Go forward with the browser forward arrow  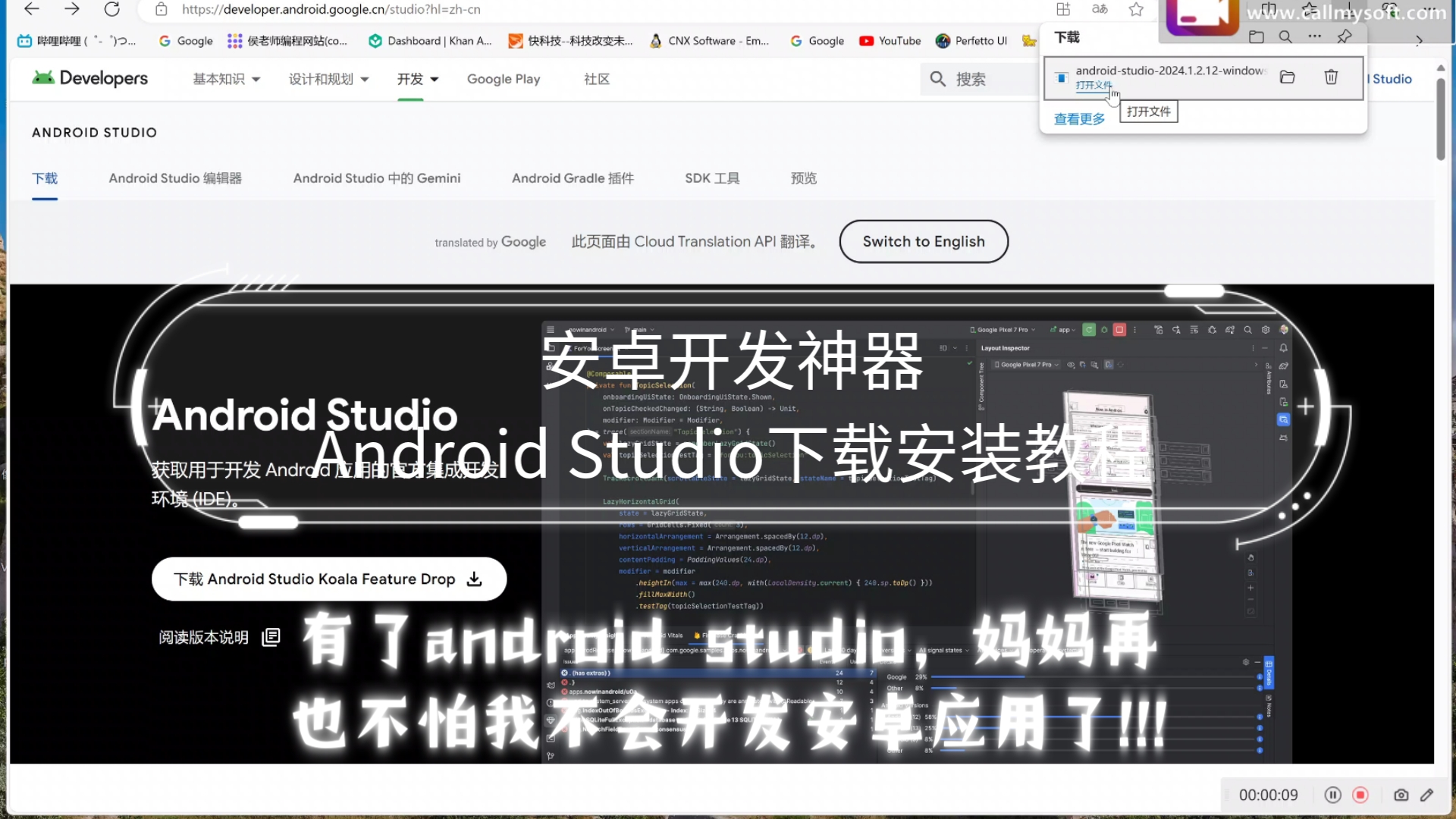(72, 9)
